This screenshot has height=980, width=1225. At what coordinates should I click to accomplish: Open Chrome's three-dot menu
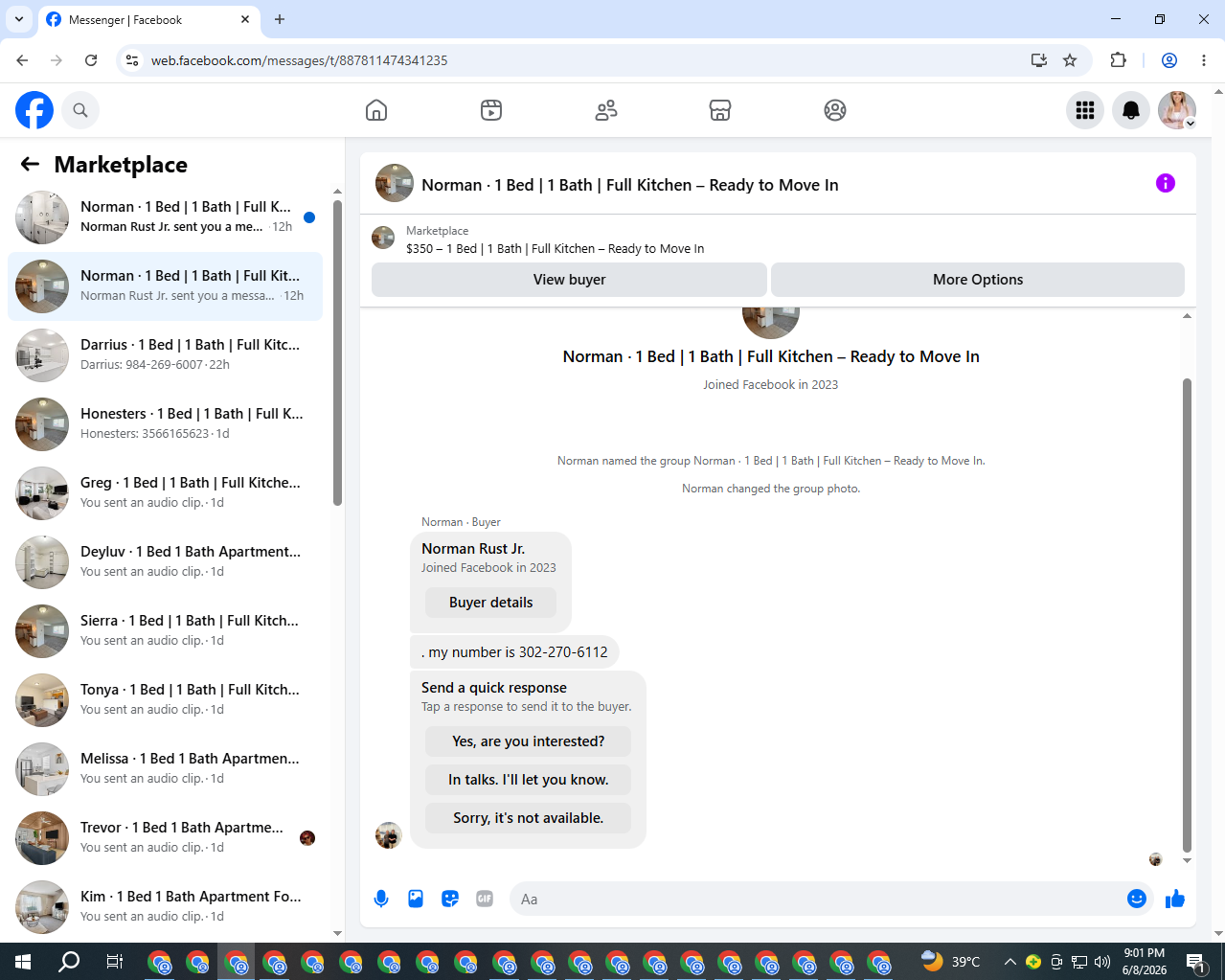1204,60
